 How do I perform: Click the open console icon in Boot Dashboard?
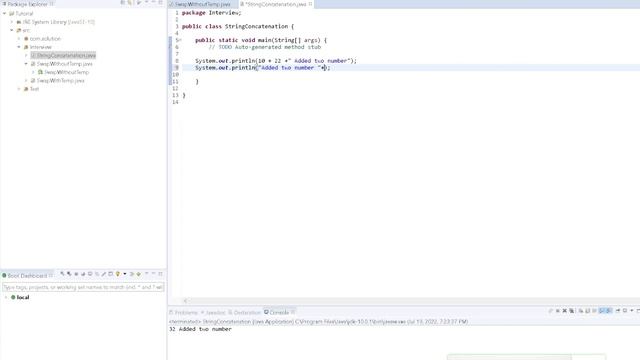point(90,274)
